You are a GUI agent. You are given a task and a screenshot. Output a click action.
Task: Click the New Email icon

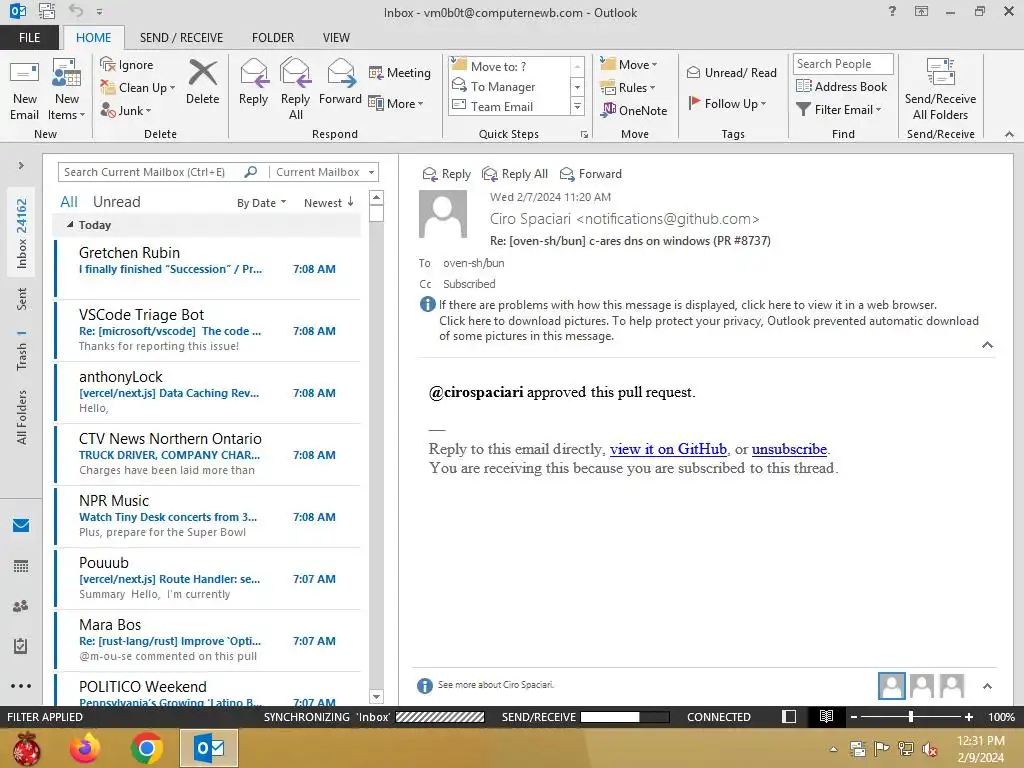coord(24,73)
